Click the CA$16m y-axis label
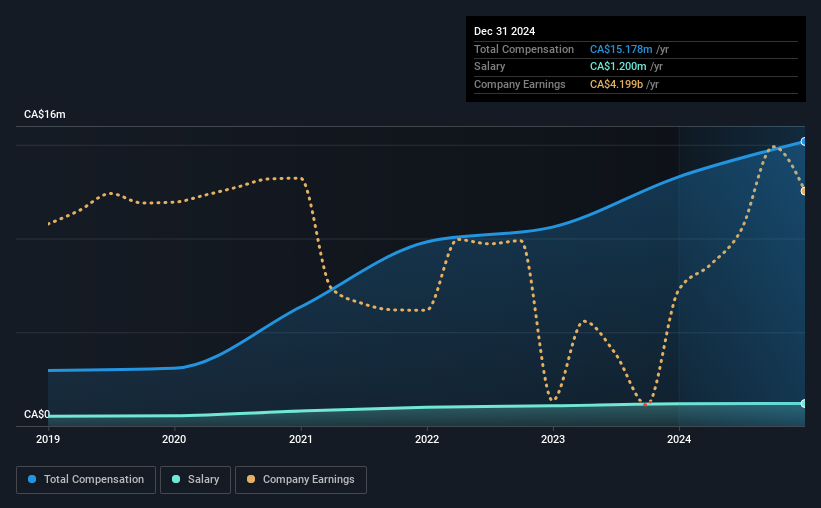Viewport: 821px width, 508px height. point(45,114)
